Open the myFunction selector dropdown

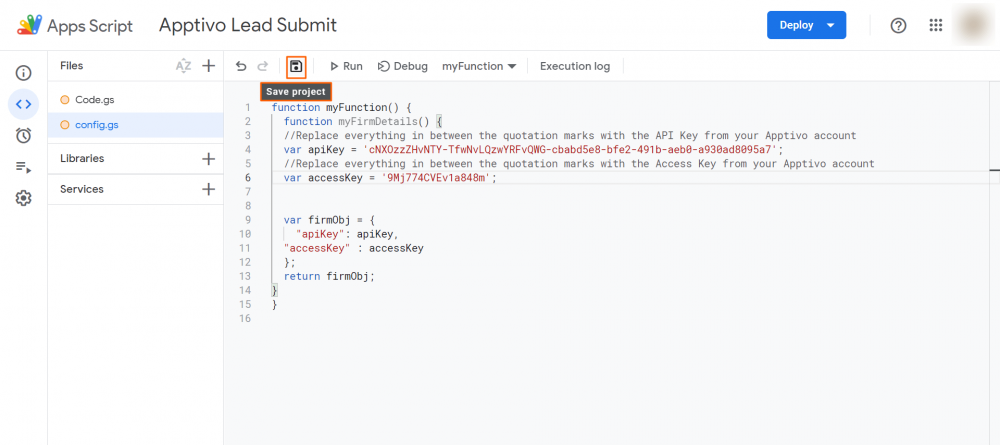pos(479,66)
